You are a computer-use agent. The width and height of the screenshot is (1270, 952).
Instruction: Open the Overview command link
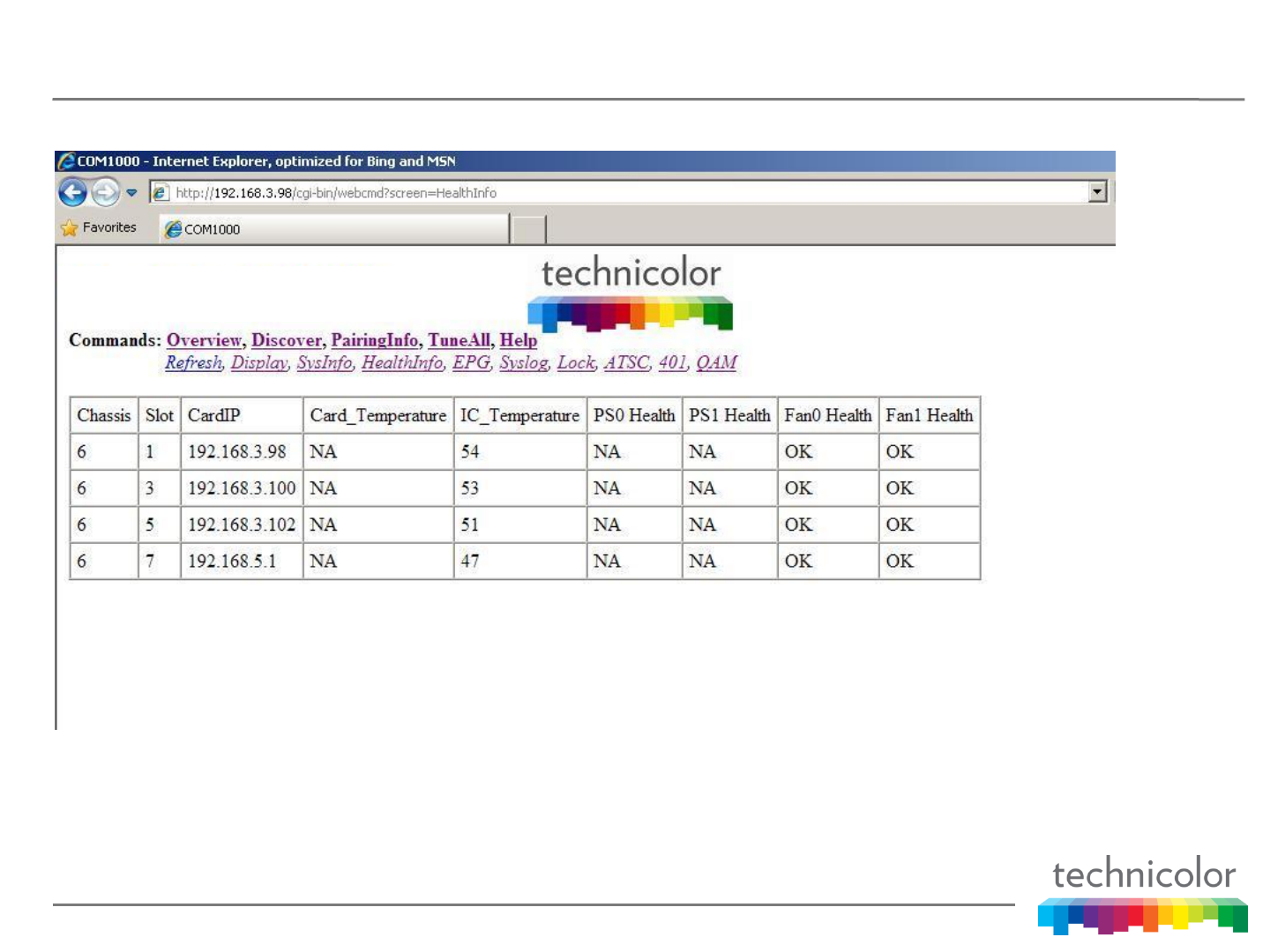click(205, 340)
